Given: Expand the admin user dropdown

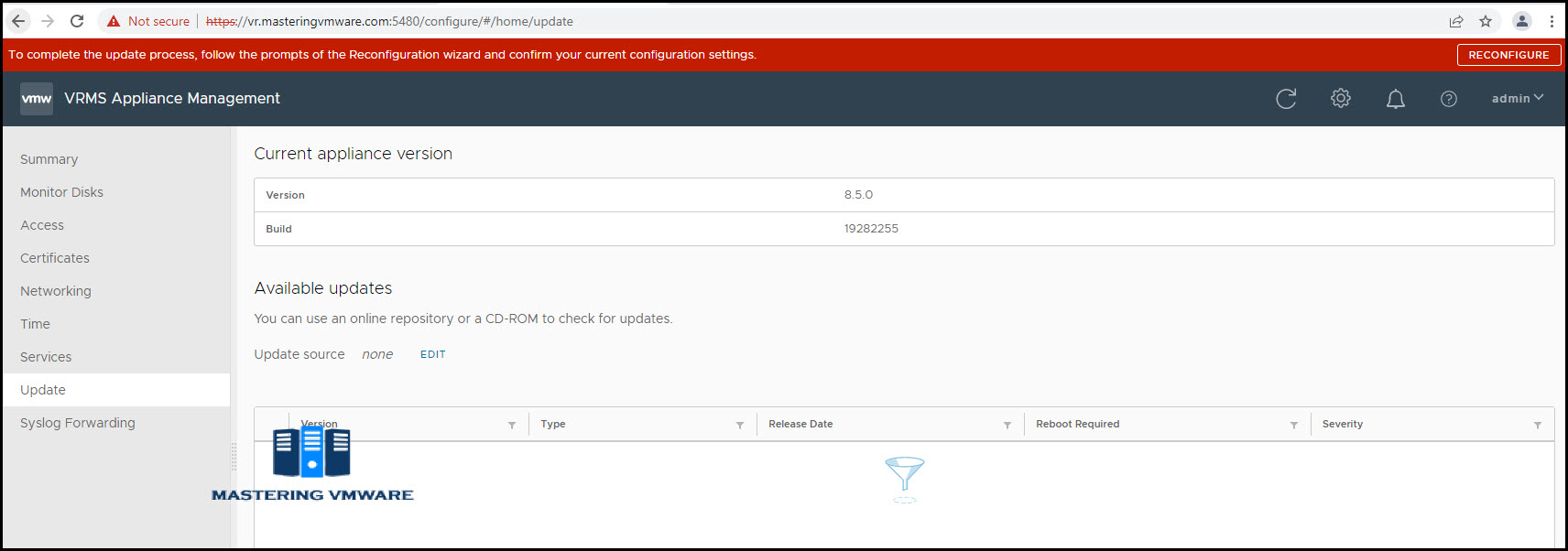Looking at the screenshot, I should [x=1518, y=98].
